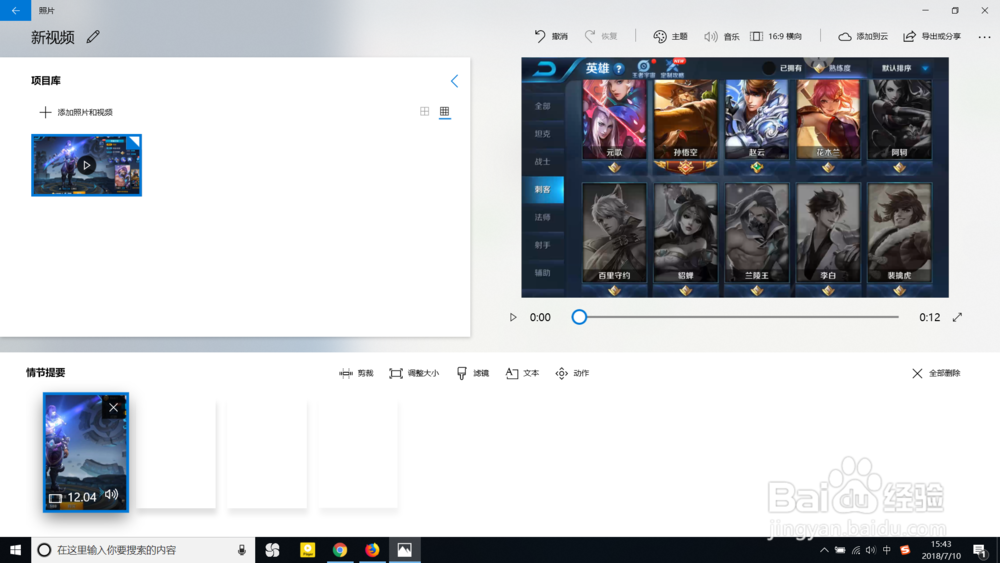Open the system tray volume control

pyautogui.click(x=871, y=550)
